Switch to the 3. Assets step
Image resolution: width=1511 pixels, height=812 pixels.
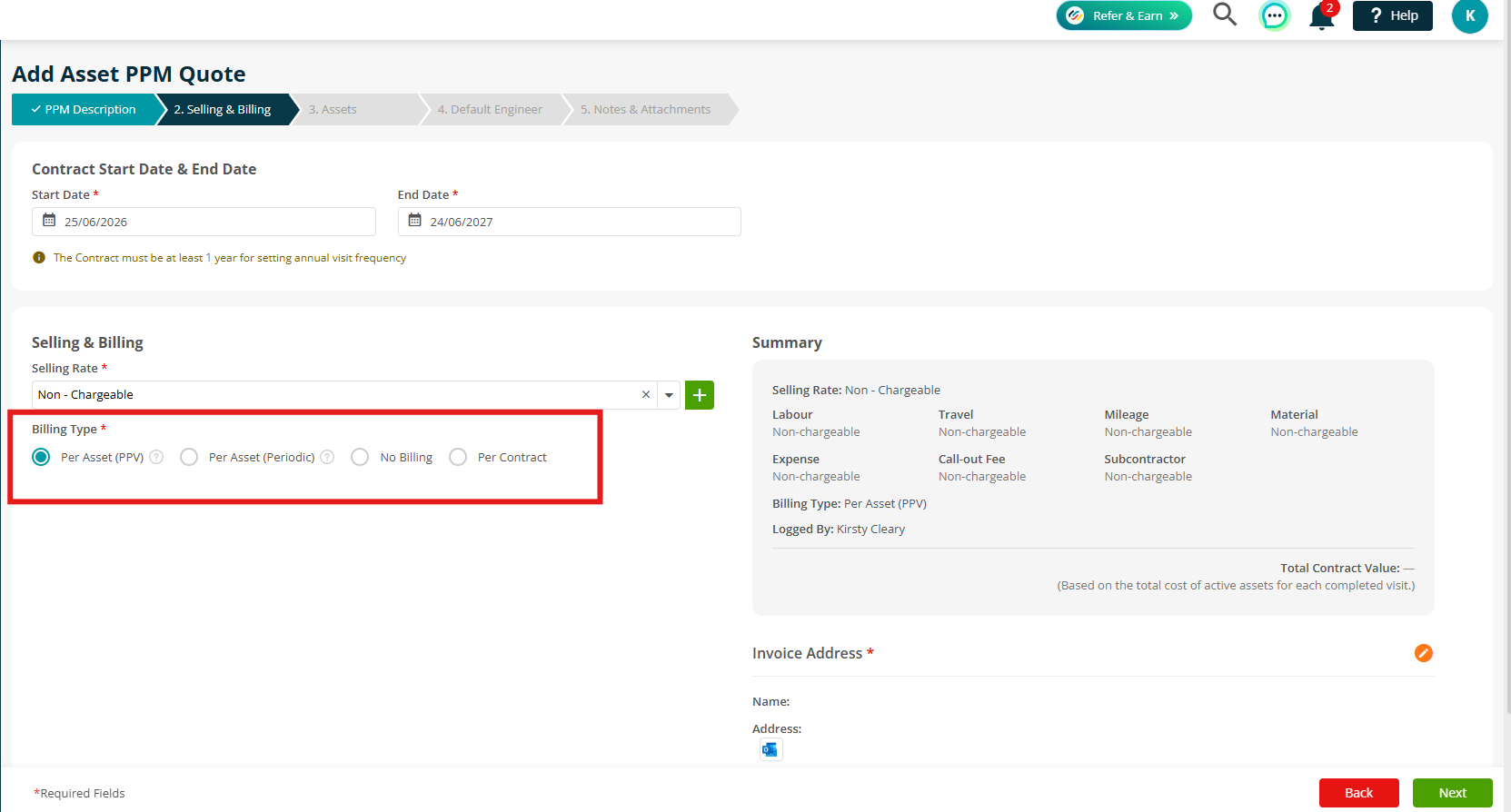[333, 109]
